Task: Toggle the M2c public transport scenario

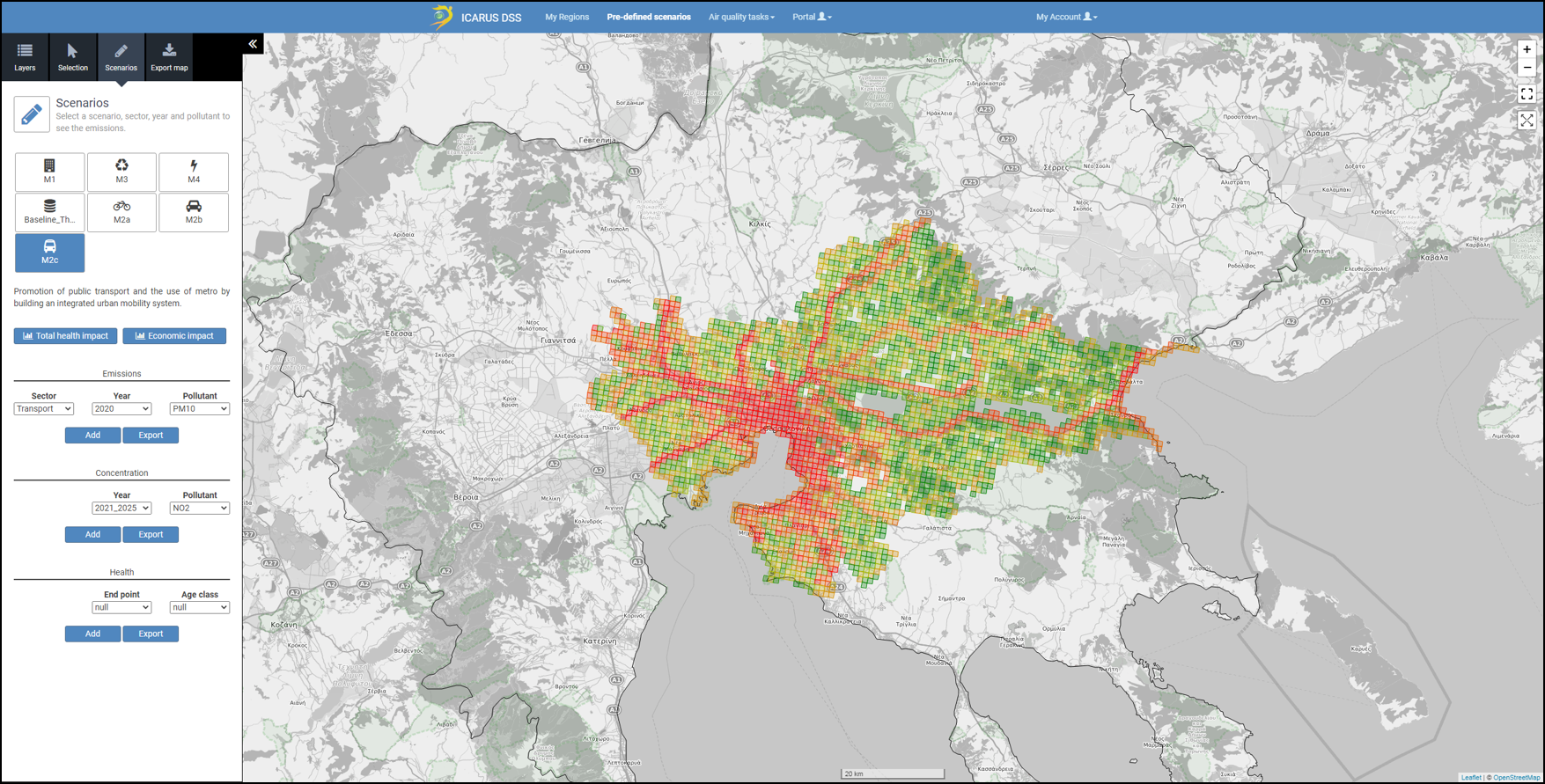Action: pos(49,253)
